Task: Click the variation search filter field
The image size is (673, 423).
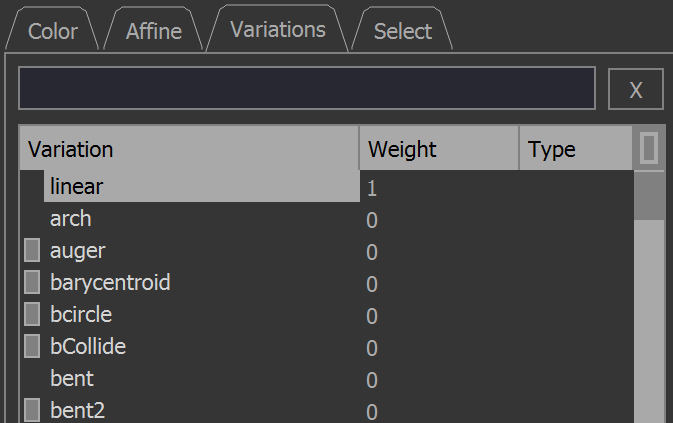Action: coord(307,88)
